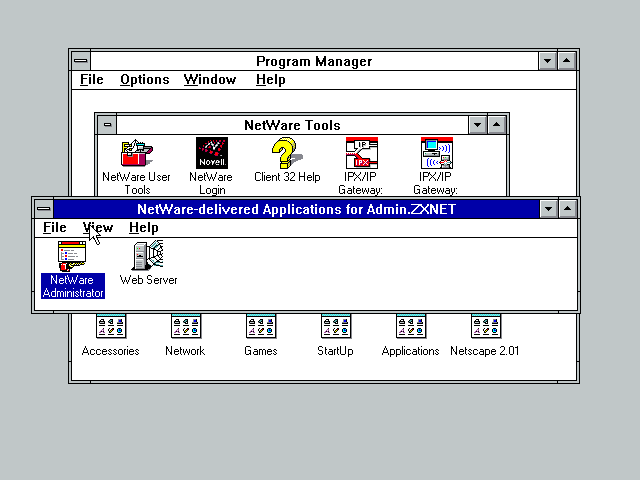640x480 pixels.
Task: Open the Network program group icon
Action: [186, 326]
